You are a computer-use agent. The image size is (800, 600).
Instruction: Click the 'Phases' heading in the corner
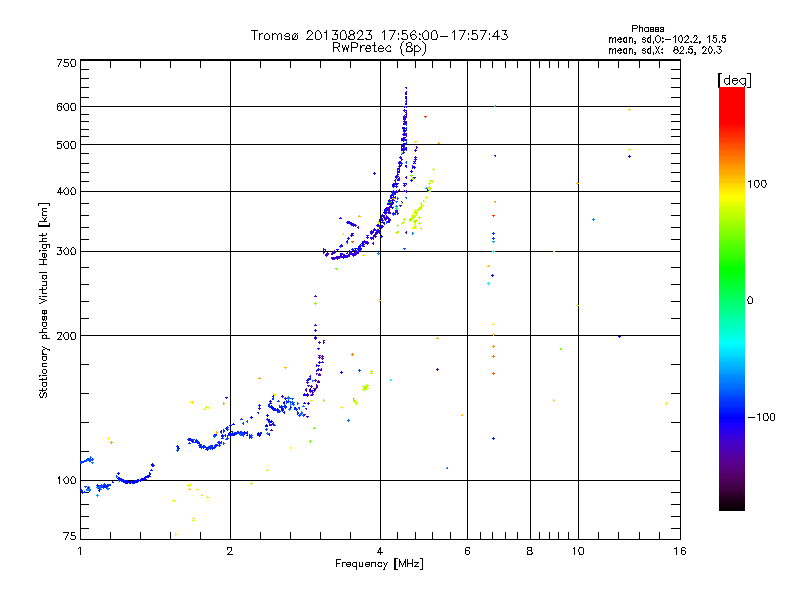click(x=647, y=29)
